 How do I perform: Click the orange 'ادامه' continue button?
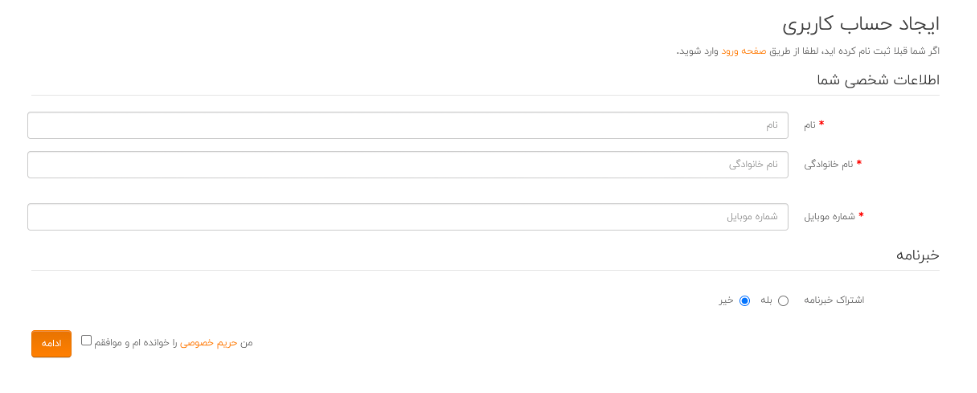51,344
